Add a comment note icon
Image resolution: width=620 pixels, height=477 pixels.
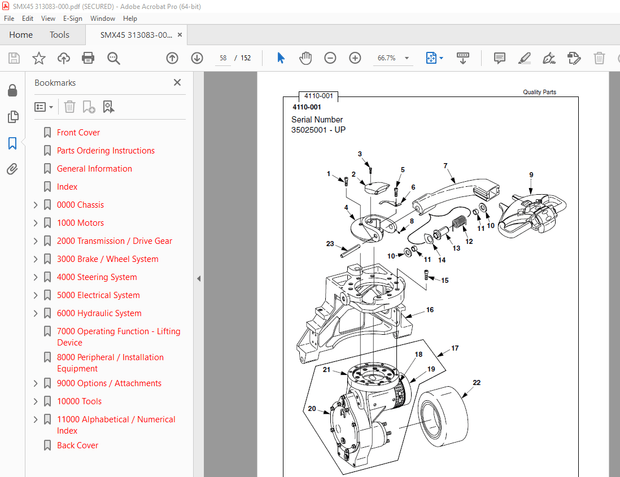(x=499, y=58)
